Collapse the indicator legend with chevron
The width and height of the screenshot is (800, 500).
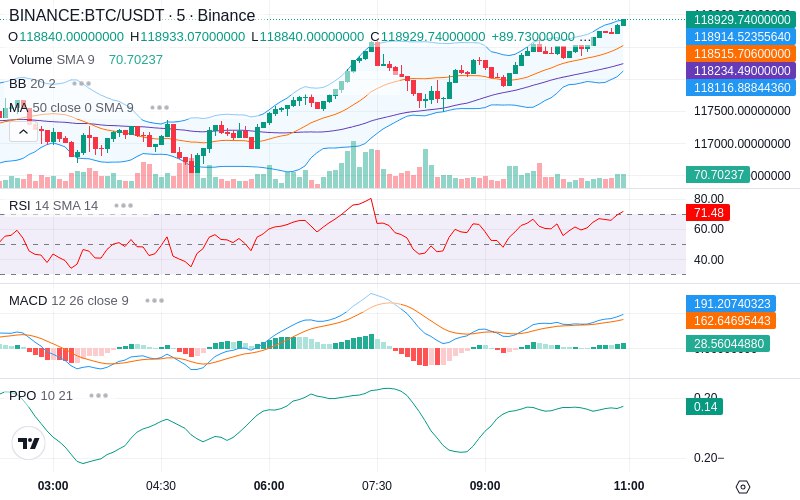(23, 133)
